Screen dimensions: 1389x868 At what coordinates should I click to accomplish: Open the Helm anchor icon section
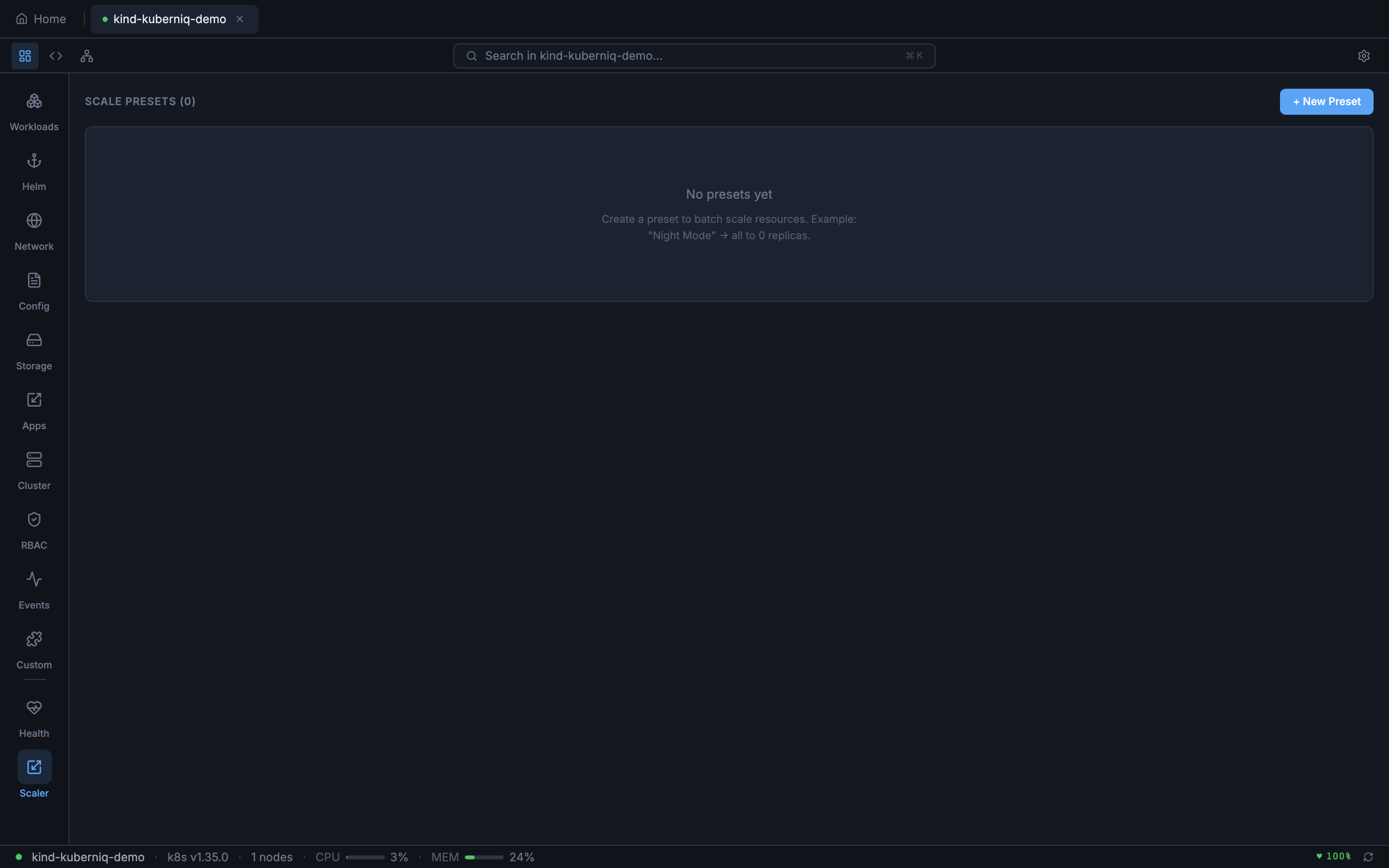coord(34,172)
